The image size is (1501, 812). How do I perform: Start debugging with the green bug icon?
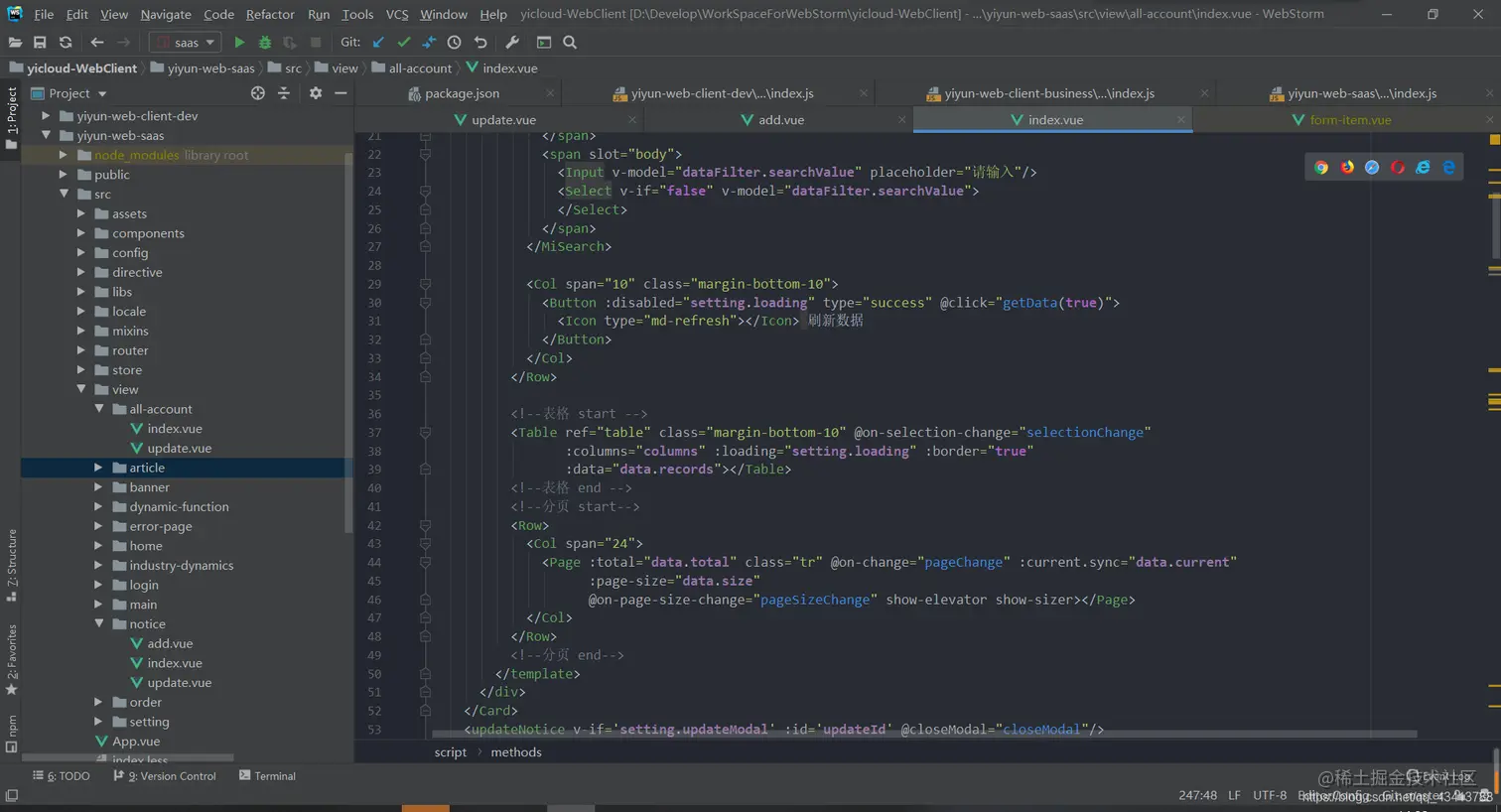(264, 43)
